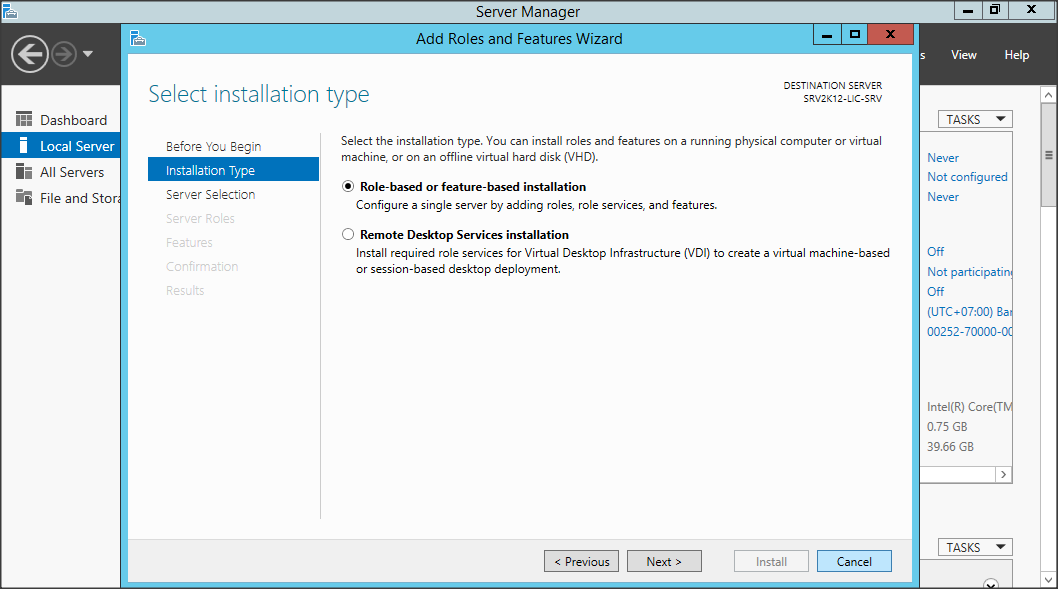Screen dimensions: 1058x589
Task: Open the Help menu
Action: coord(1016,55)
